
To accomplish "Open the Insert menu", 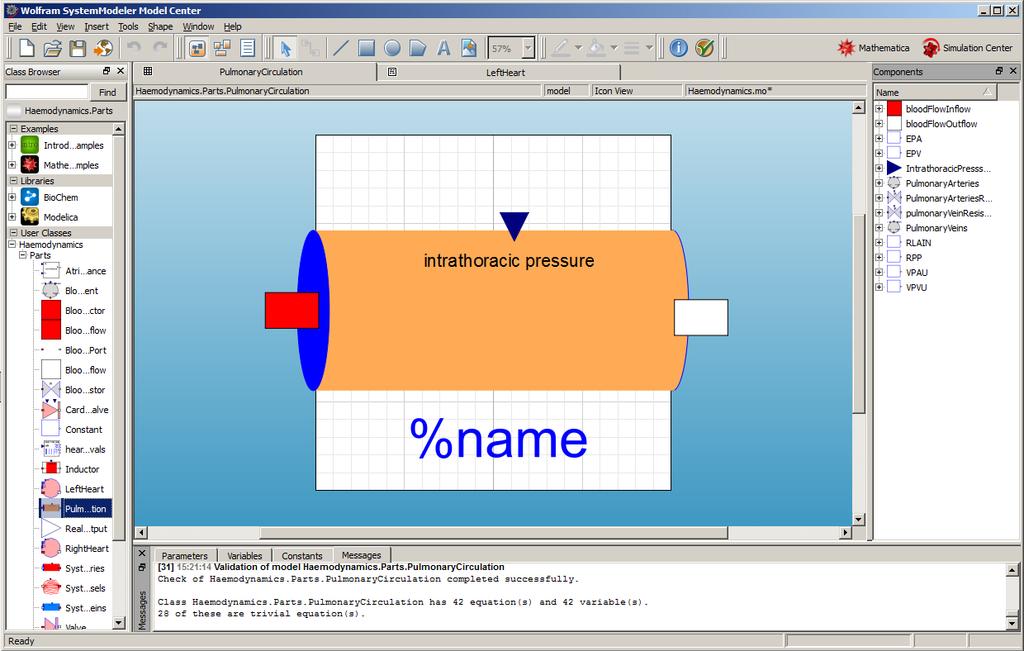I will point(96,27).
